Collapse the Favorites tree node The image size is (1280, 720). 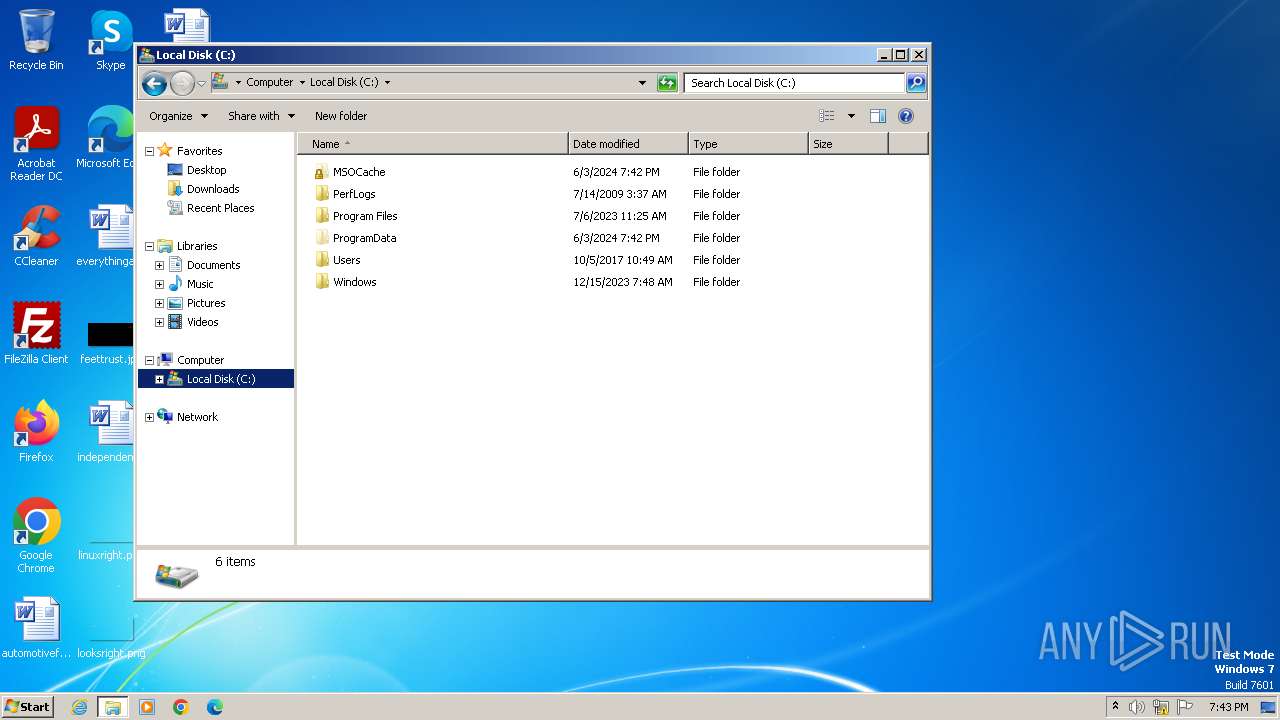tap(149, 151)
